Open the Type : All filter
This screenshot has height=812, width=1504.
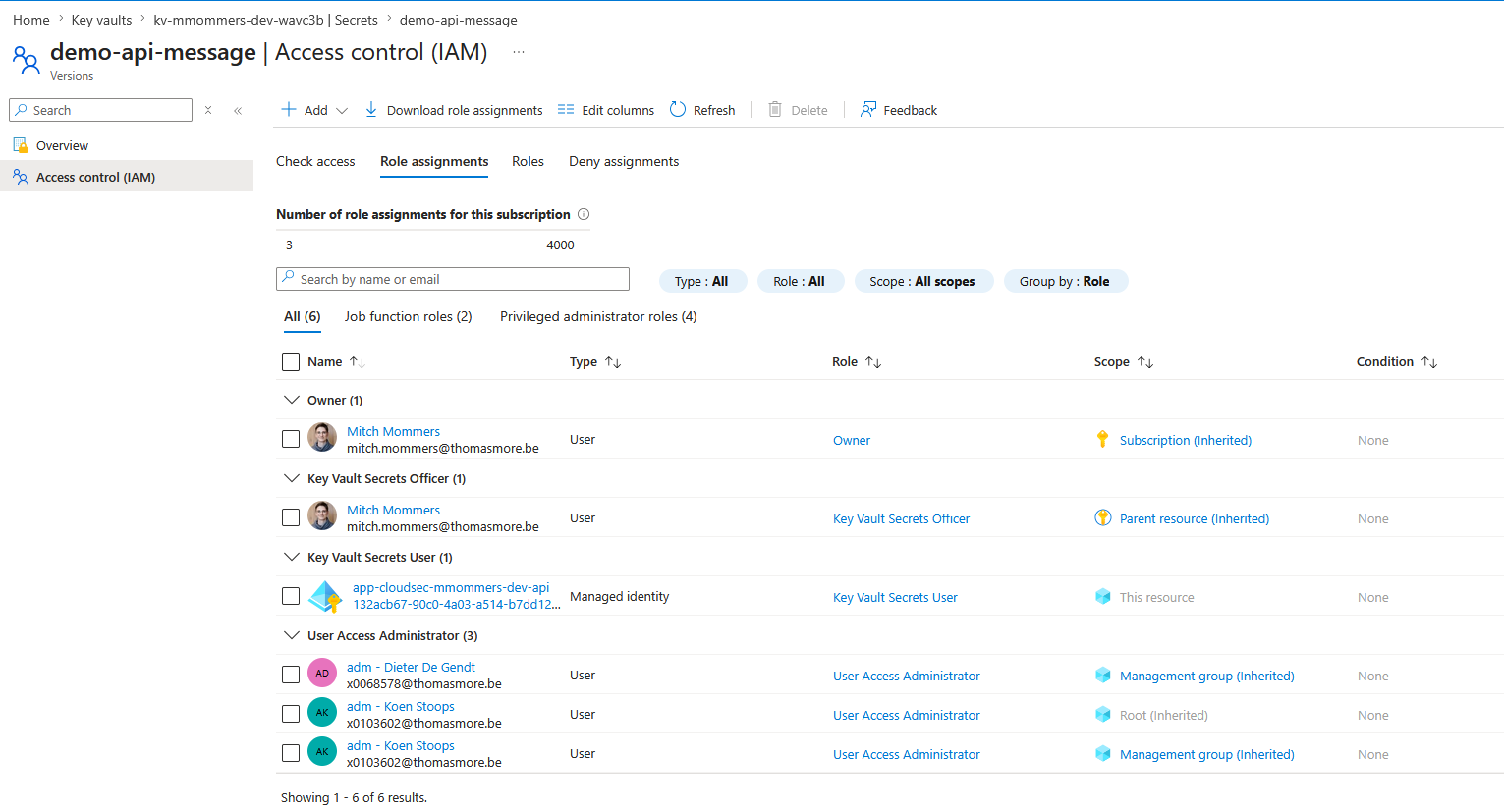click(702, 281)
